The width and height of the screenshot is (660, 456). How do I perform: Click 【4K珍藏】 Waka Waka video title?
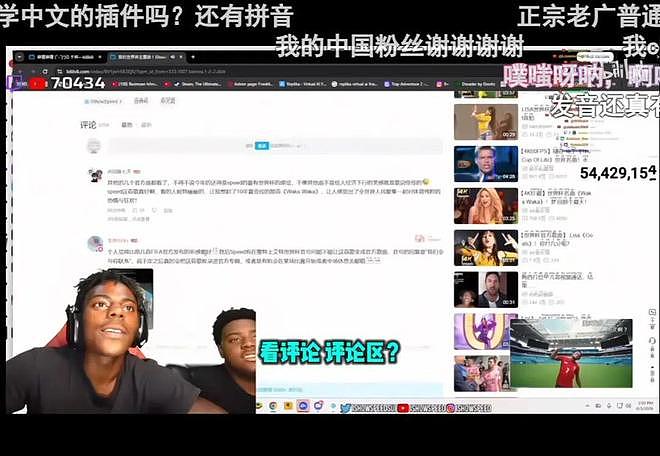(x=557, y=197)
